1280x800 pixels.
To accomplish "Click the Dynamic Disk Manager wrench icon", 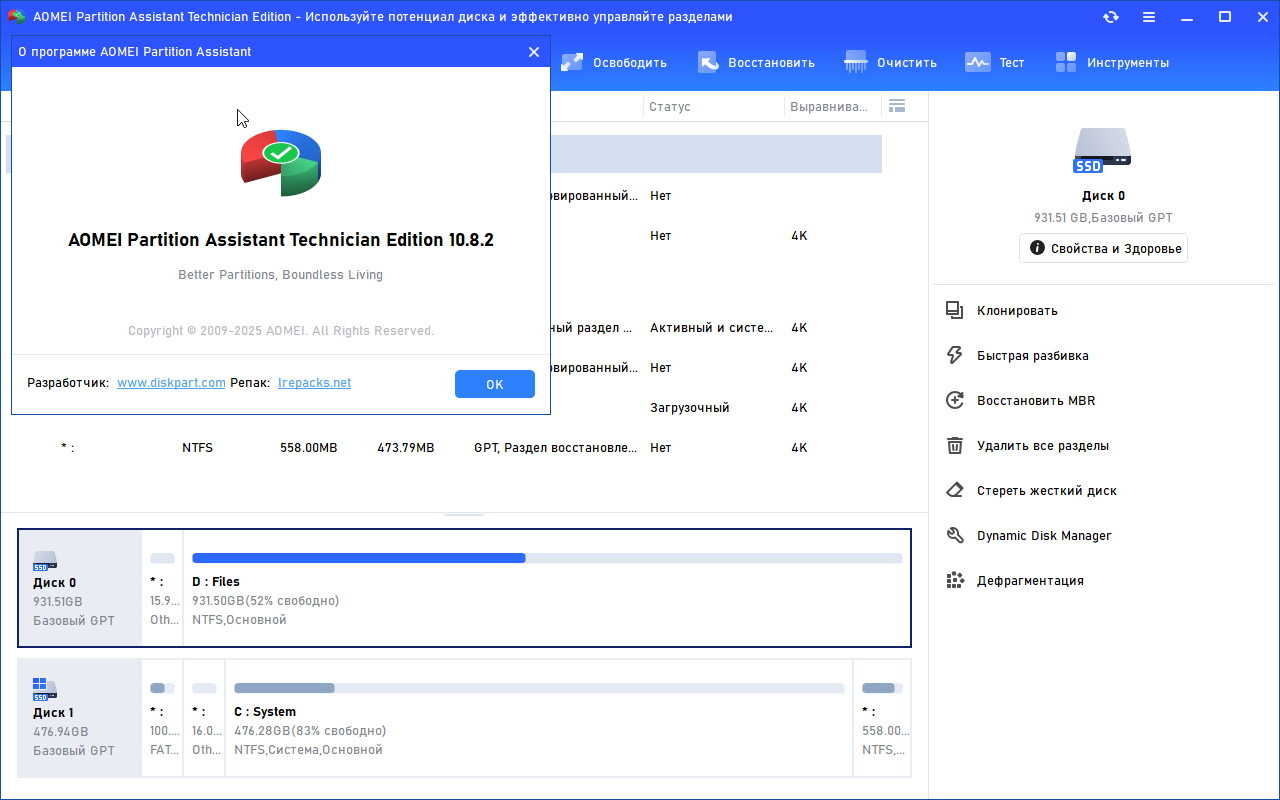I will click(955, 535).
